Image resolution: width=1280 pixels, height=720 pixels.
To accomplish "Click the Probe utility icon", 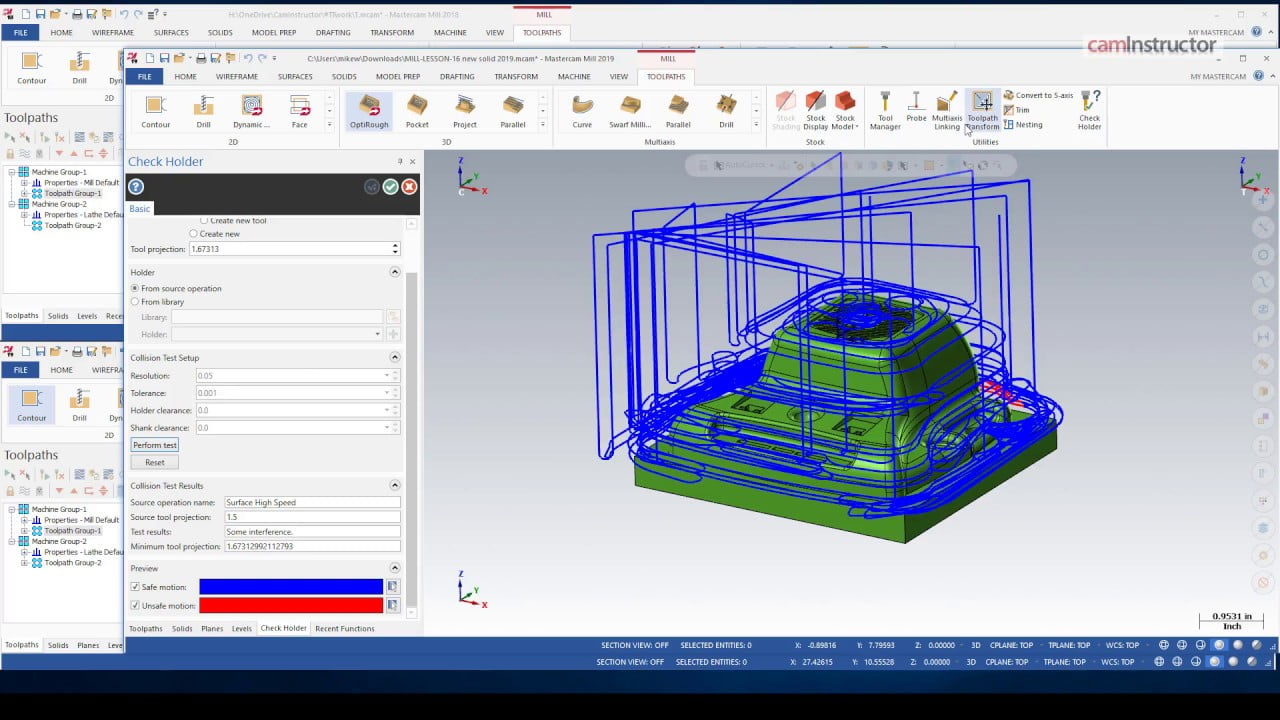I will point(916,107).
